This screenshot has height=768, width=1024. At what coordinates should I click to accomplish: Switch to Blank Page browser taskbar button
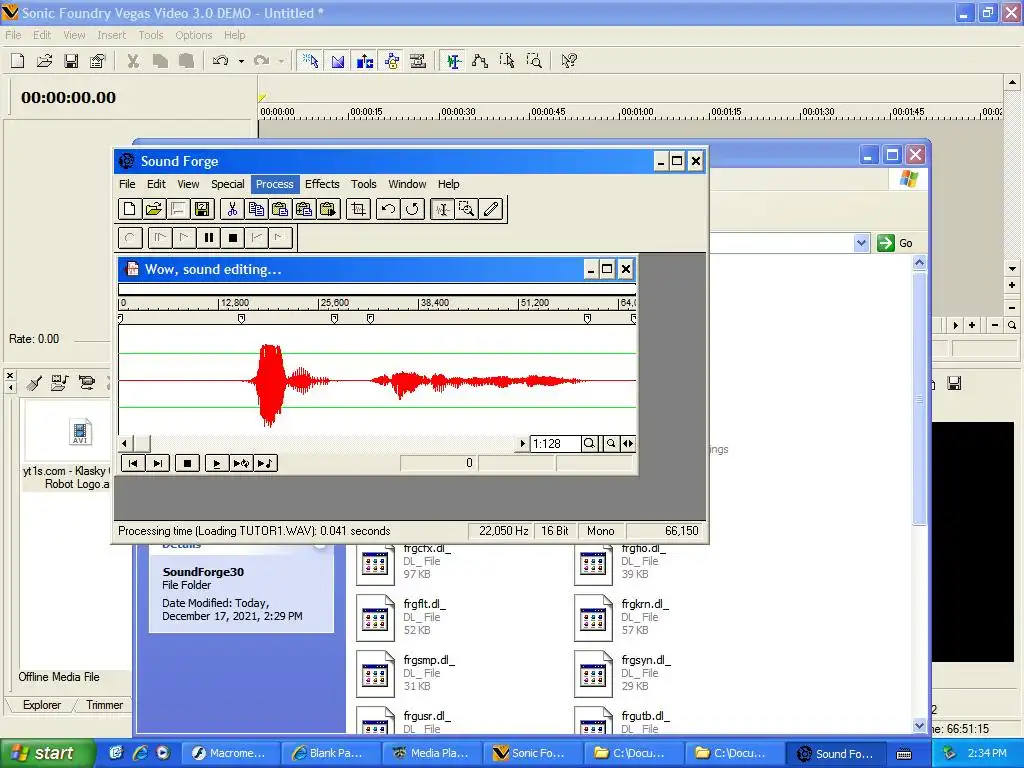pyautogui.click(x=330, y=754)
